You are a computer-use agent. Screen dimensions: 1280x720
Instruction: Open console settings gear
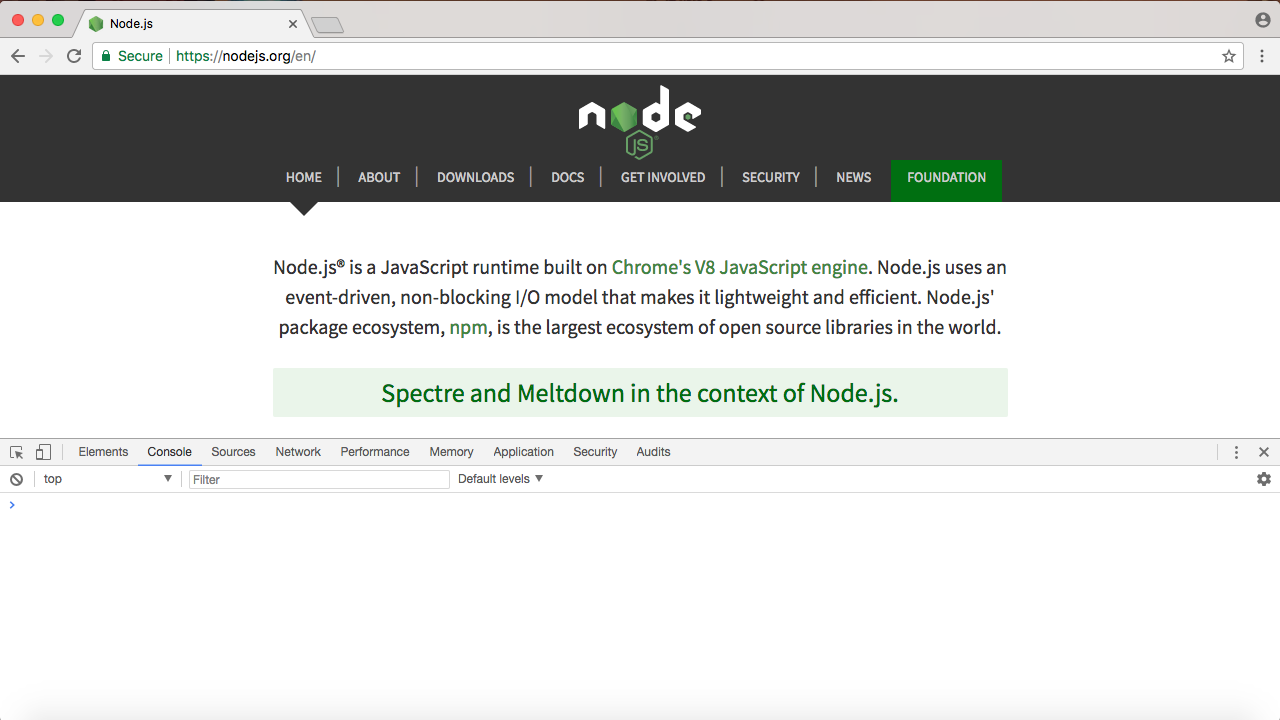point(1264,479)
